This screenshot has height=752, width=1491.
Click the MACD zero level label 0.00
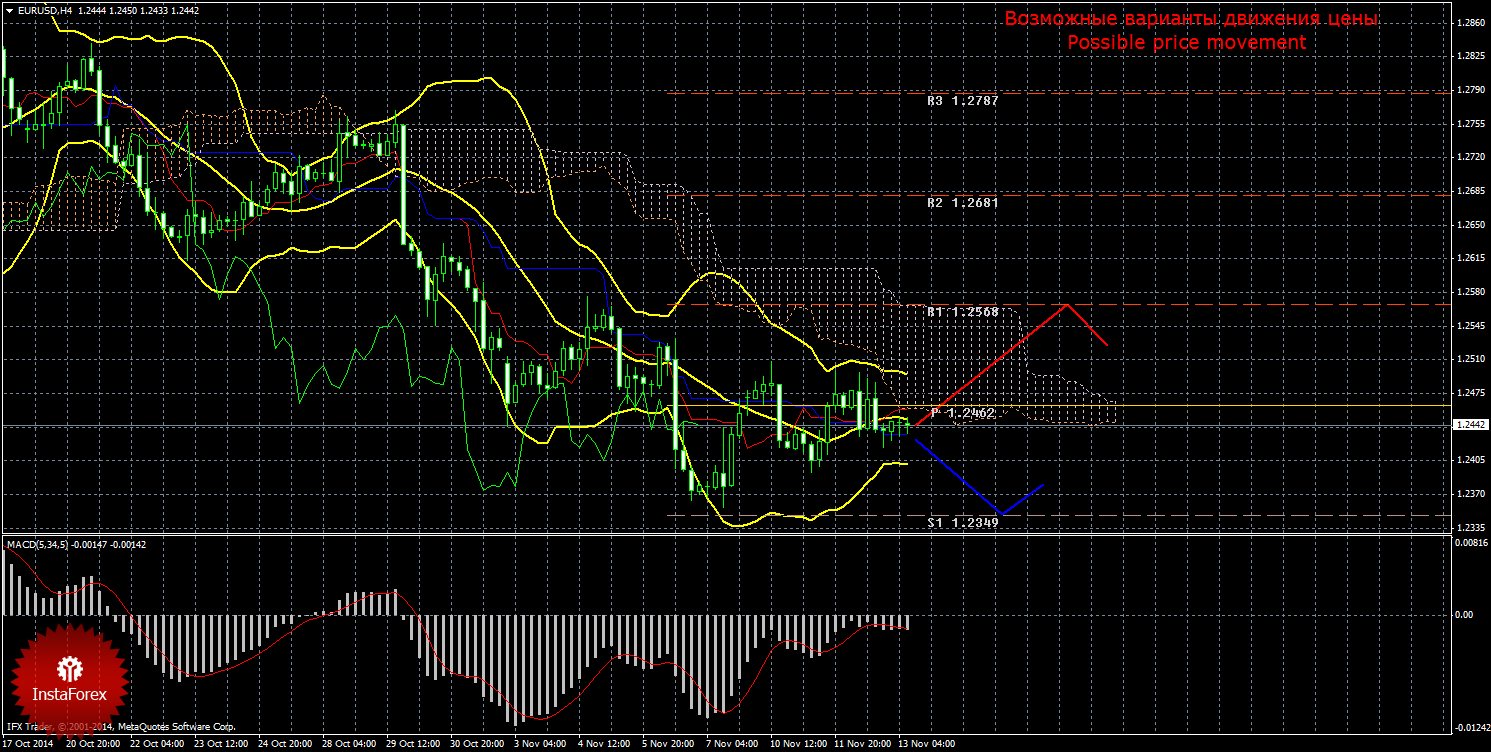pos(1465,615)
